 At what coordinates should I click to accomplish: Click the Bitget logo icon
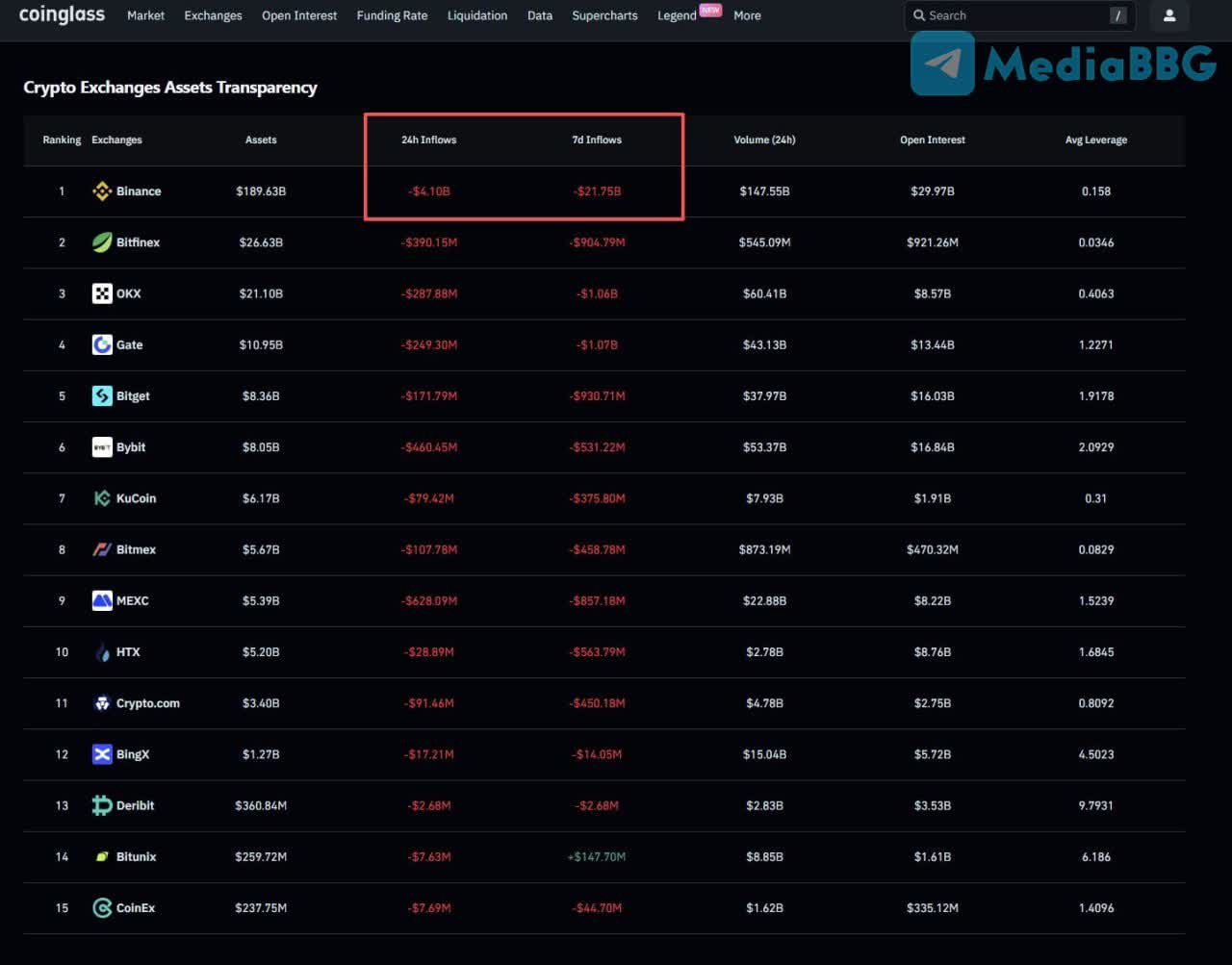click(102, 395)
